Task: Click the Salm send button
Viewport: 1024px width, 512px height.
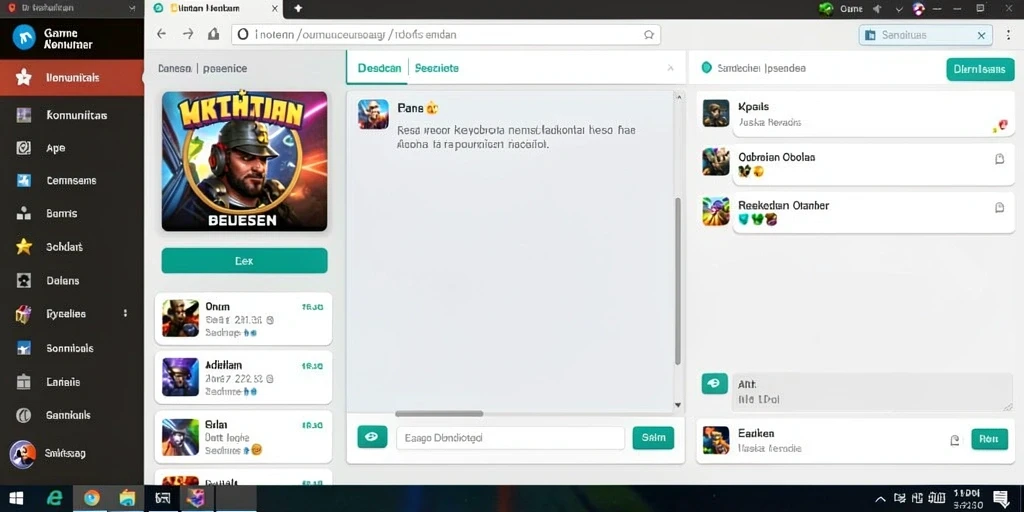Action: [653, 438]
